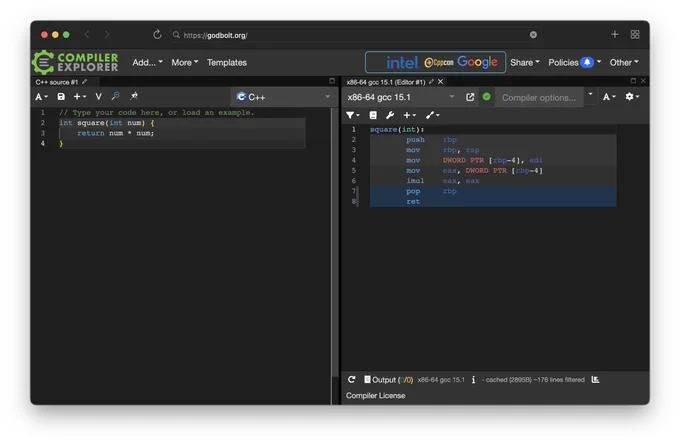Reload the page with the browser refresh icon
This screenshot has height=445, width=680.
[157, 34]
